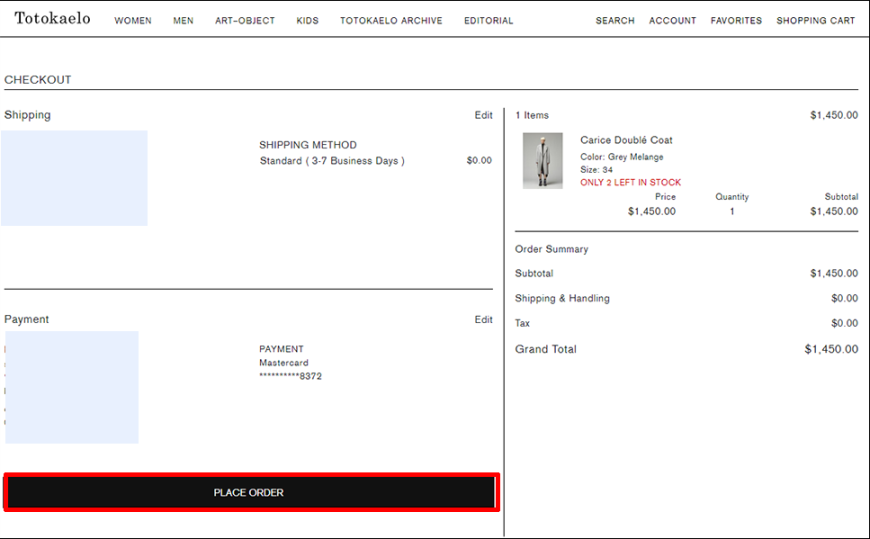Click SEARCH in the header
870x539 pixels.
tap(615, 21)
